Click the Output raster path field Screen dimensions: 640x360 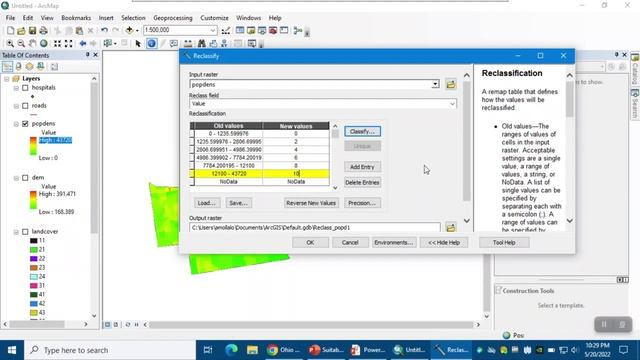[315, 227]
